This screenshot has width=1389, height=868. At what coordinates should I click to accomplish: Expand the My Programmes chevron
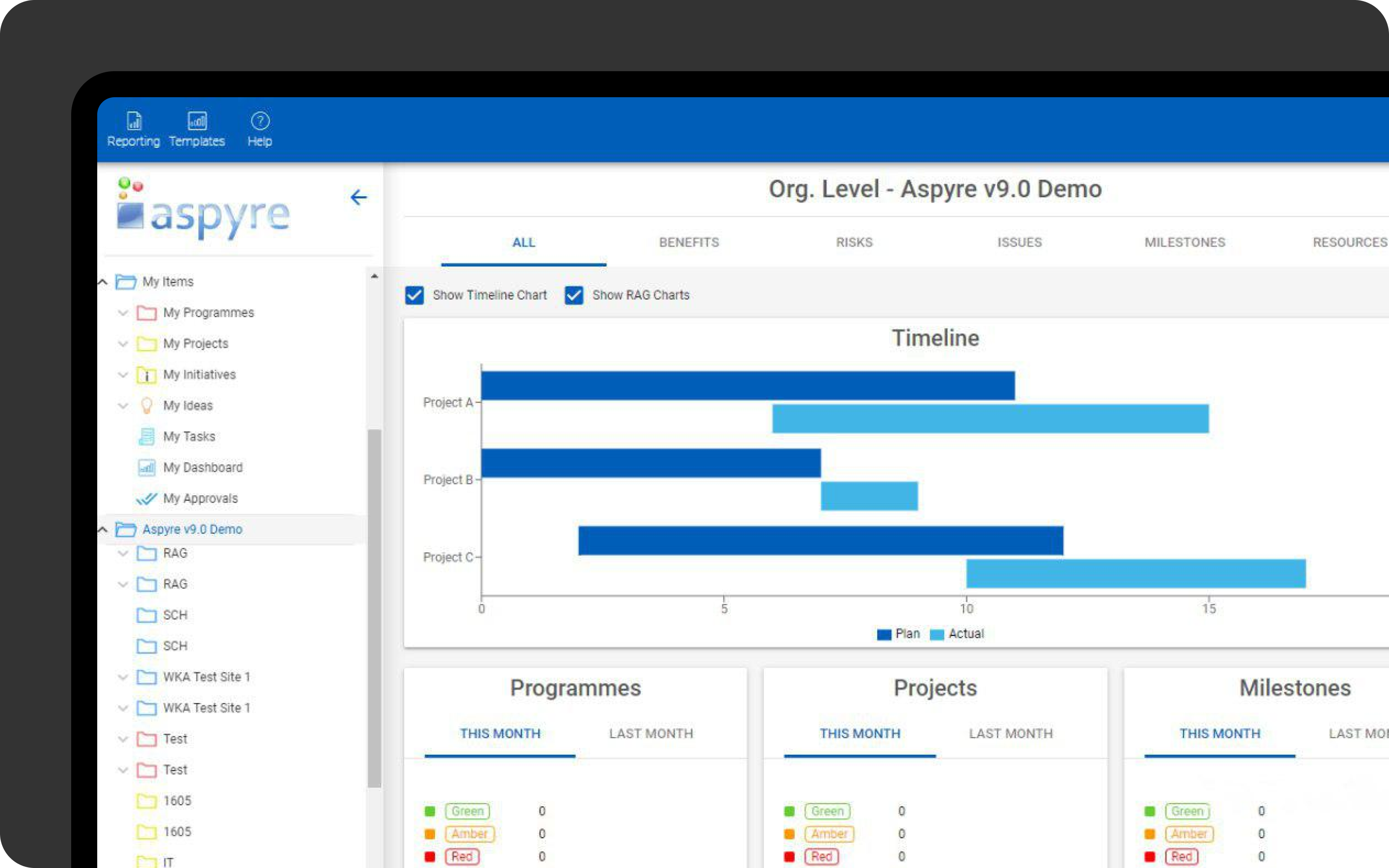point(123,313)
